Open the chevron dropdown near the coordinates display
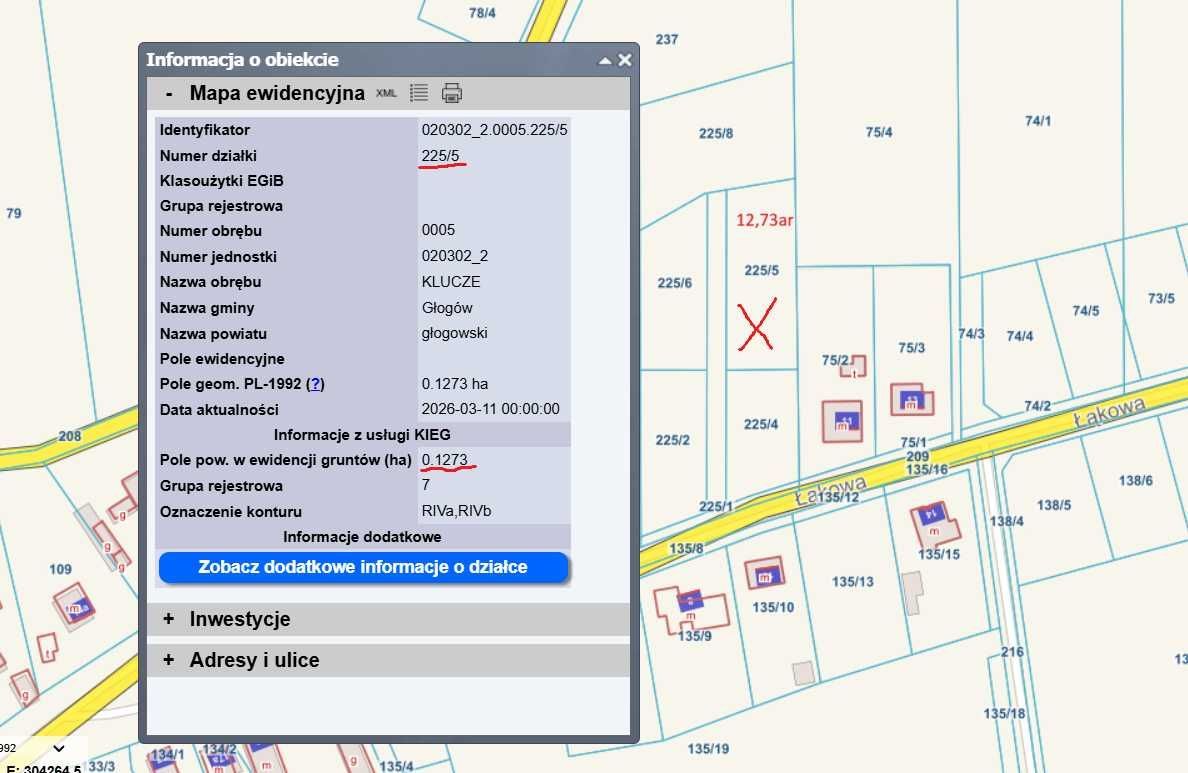 [57, 748]
